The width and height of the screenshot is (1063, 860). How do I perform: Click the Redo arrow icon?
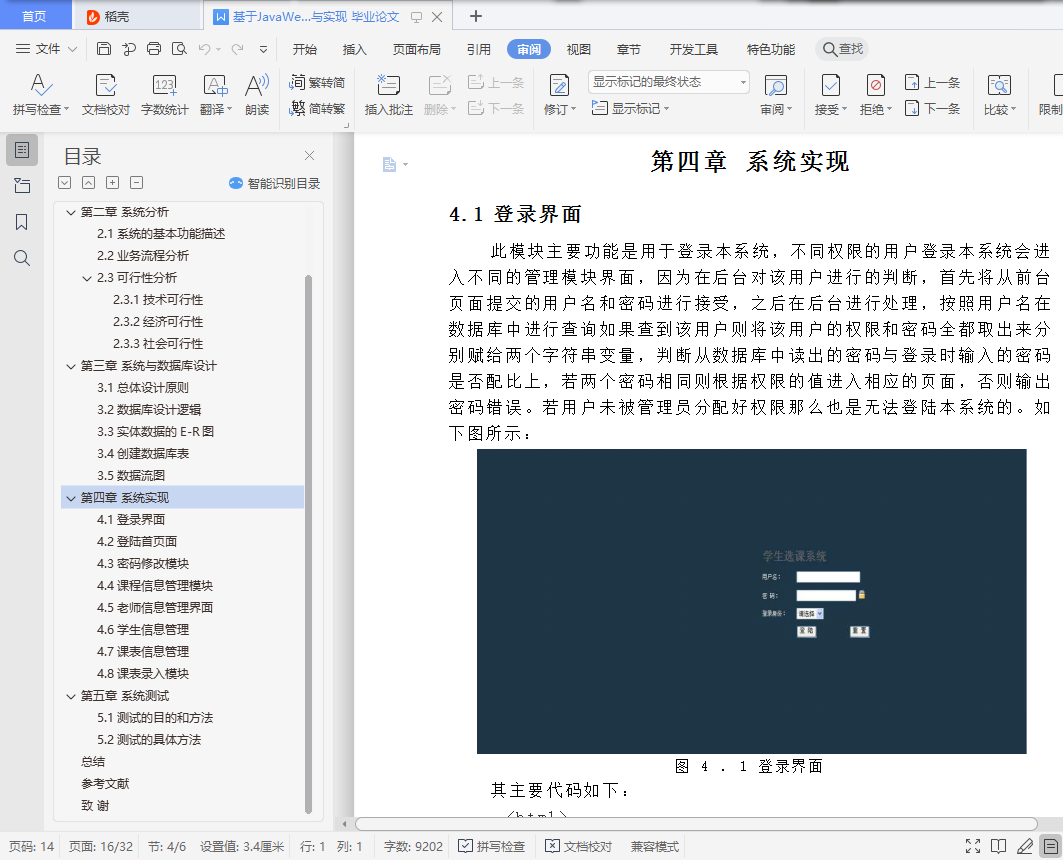click(x=237, y=49)
